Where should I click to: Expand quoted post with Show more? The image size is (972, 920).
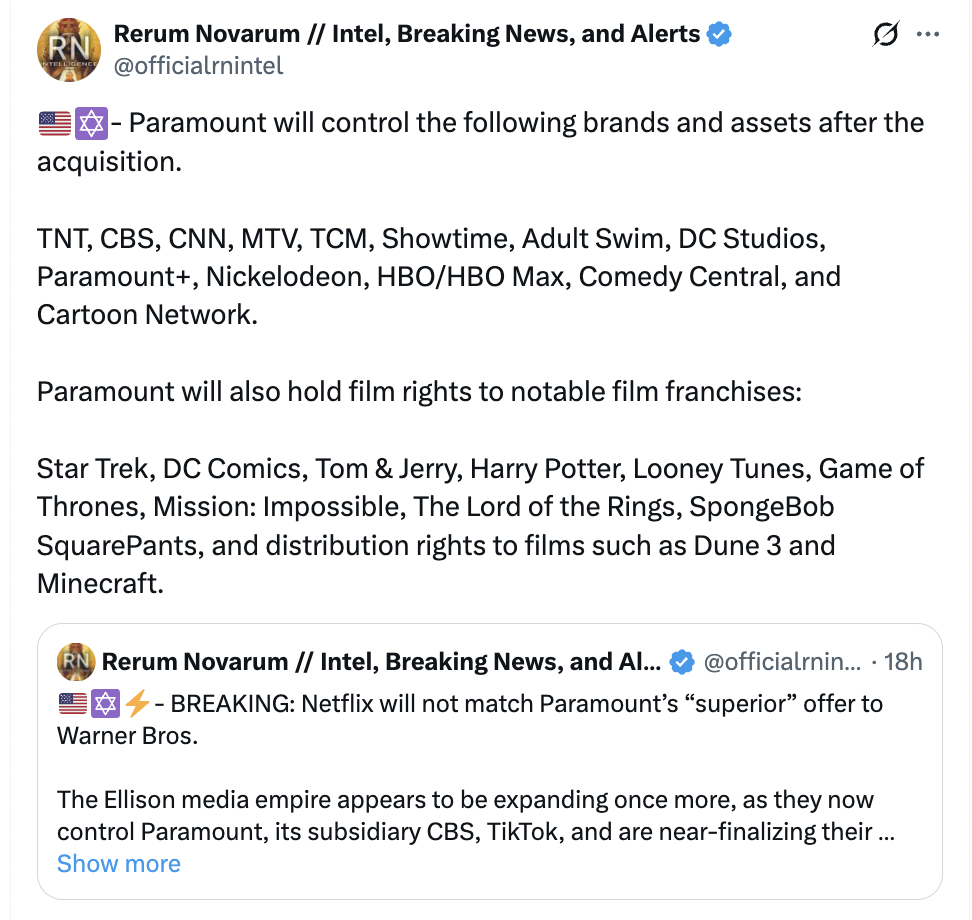119,864
